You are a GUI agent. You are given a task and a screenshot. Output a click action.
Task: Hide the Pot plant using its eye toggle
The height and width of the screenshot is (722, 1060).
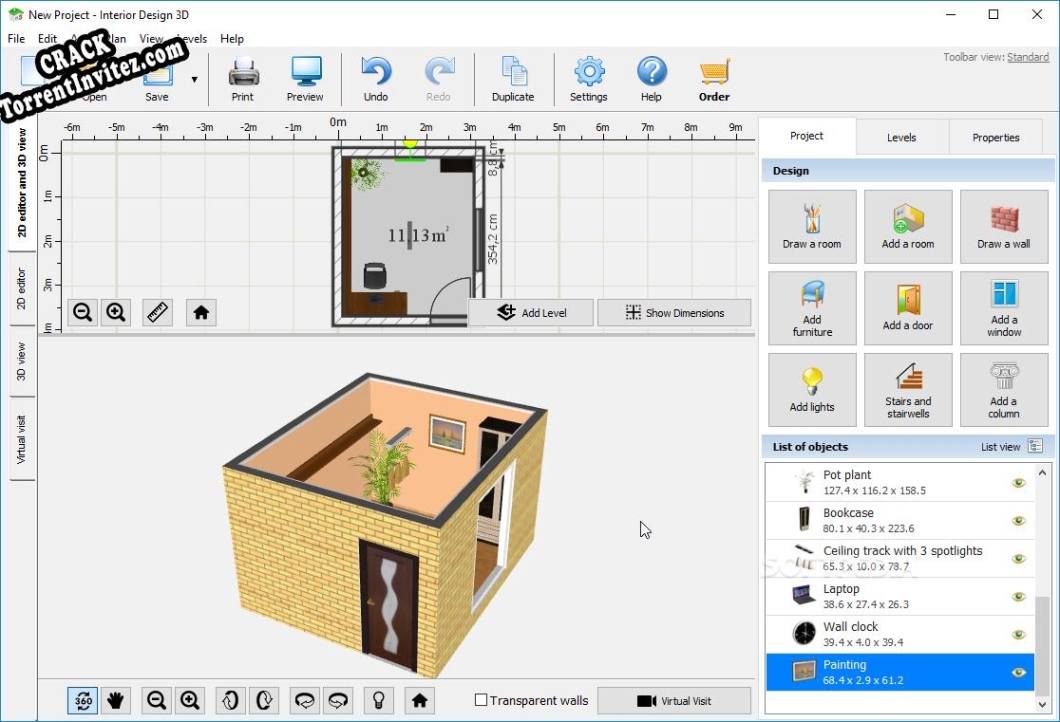[x=1018, y=481]
